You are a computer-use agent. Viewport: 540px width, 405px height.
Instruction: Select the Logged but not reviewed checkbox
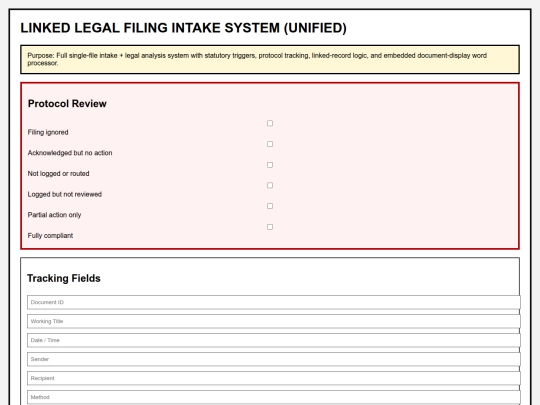click(x=270, y=185)
